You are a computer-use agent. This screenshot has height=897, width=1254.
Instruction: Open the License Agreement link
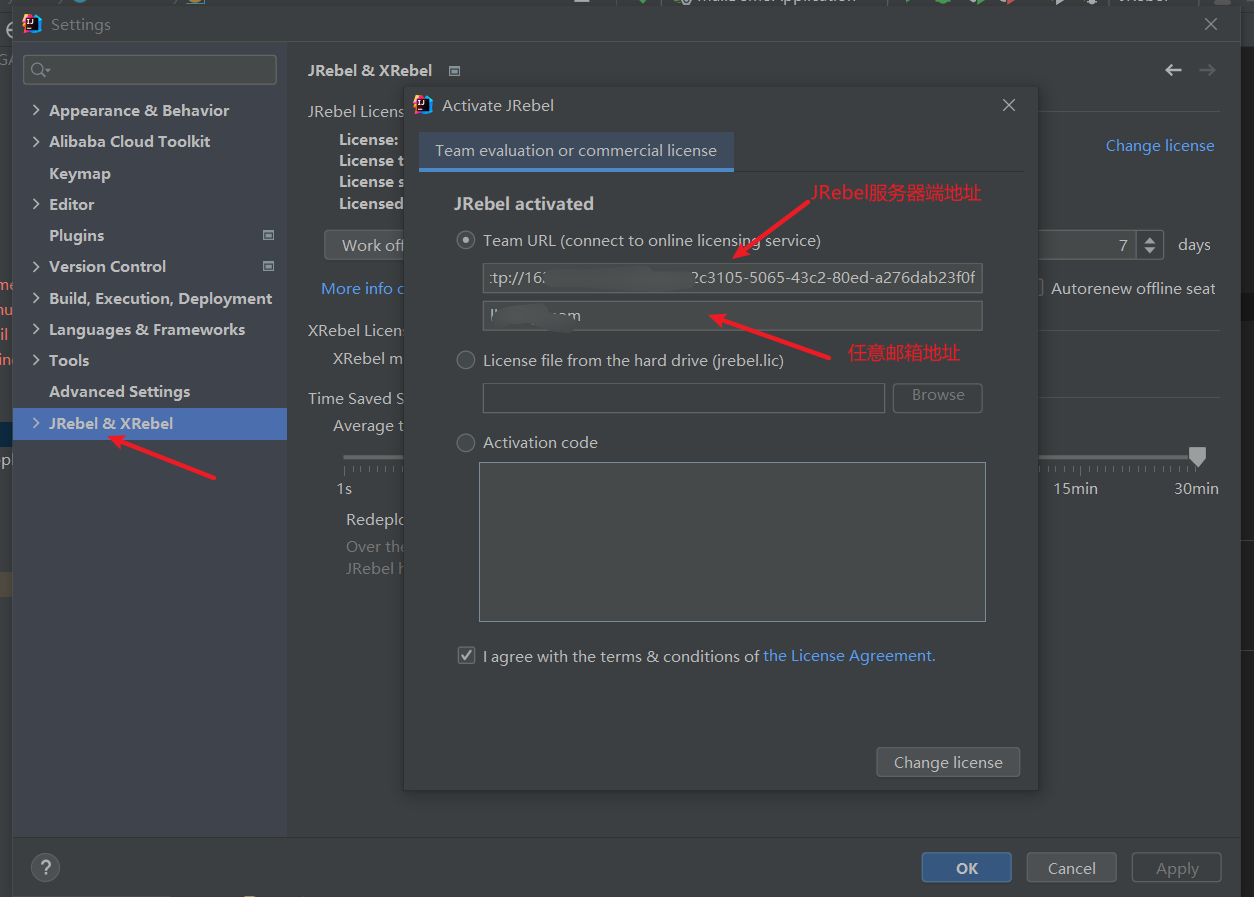pyautogui.click(x=849, y=656)
